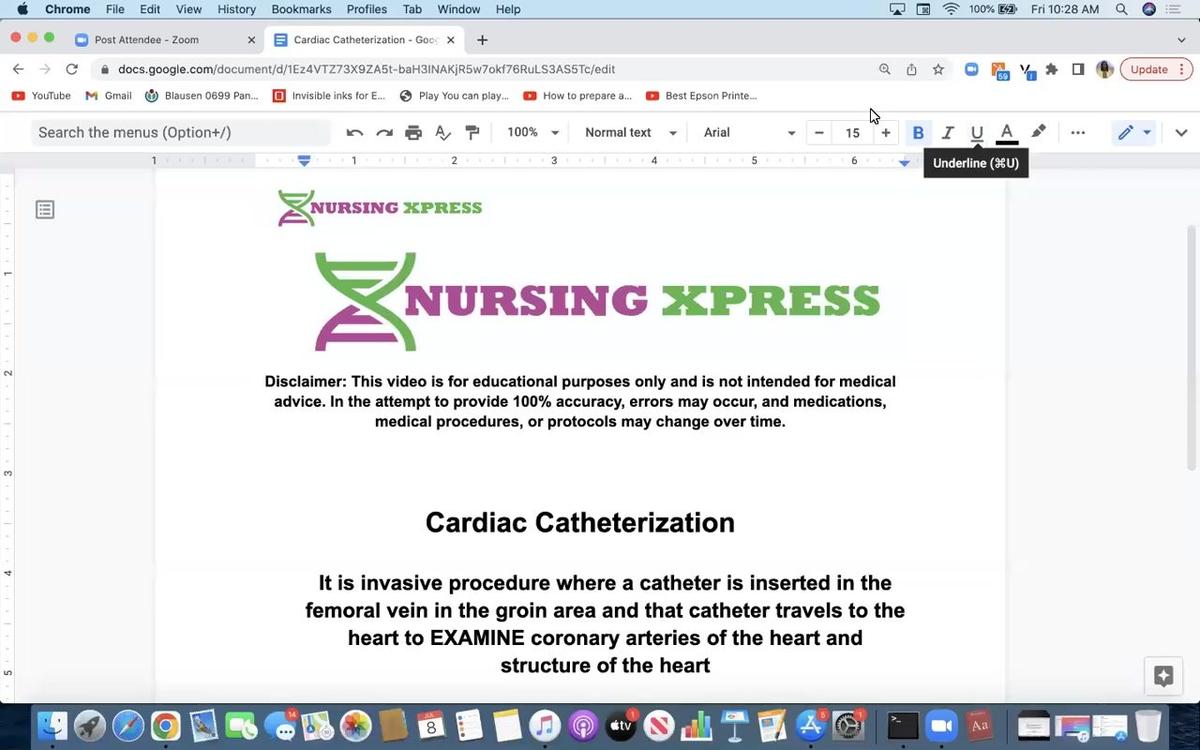1200x750 pixels.
Task: Open the Edit menu
Action: [x=150, y=9]
